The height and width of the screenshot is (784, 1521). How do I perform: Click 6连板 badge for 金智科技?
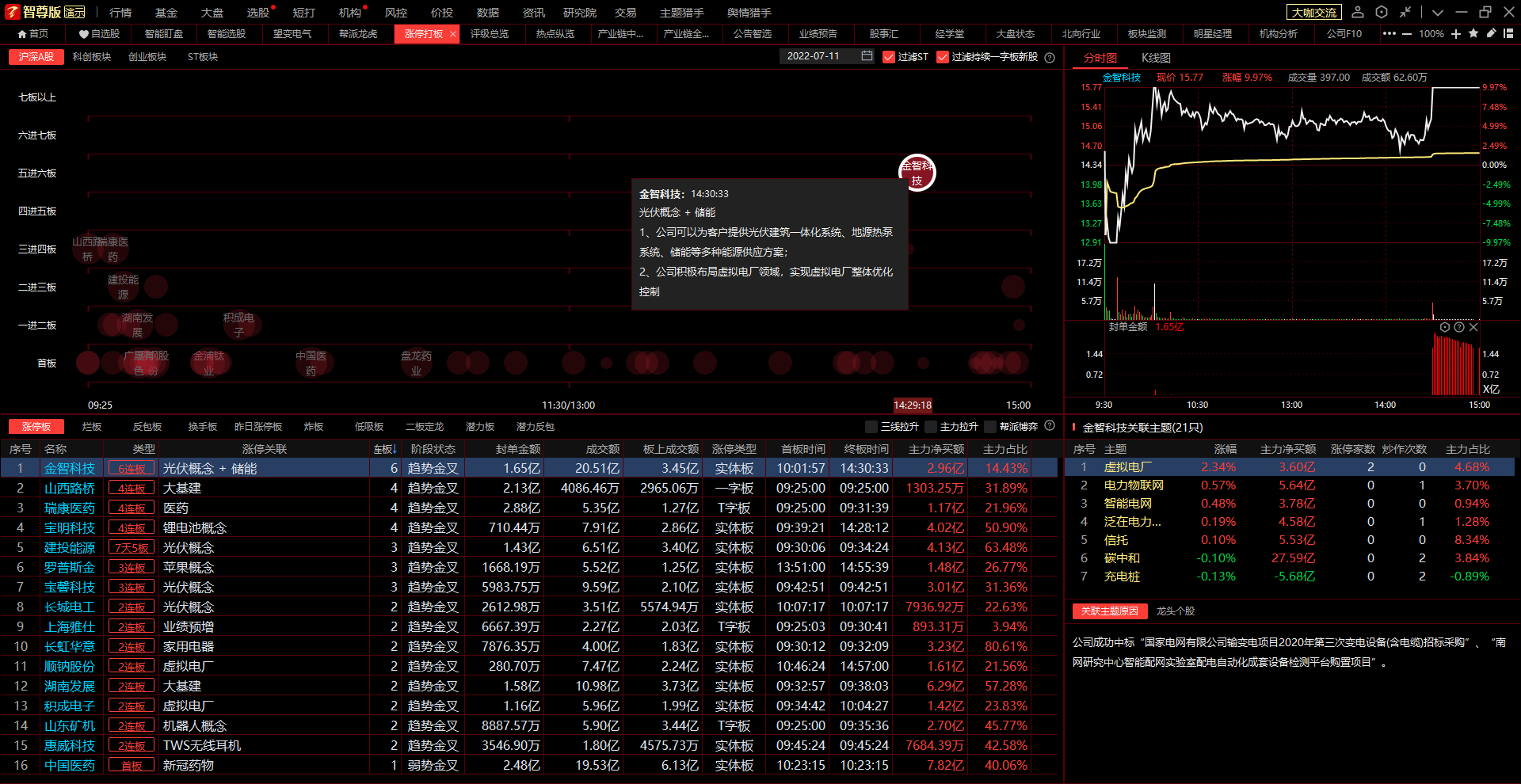click(x=132, y=469)
